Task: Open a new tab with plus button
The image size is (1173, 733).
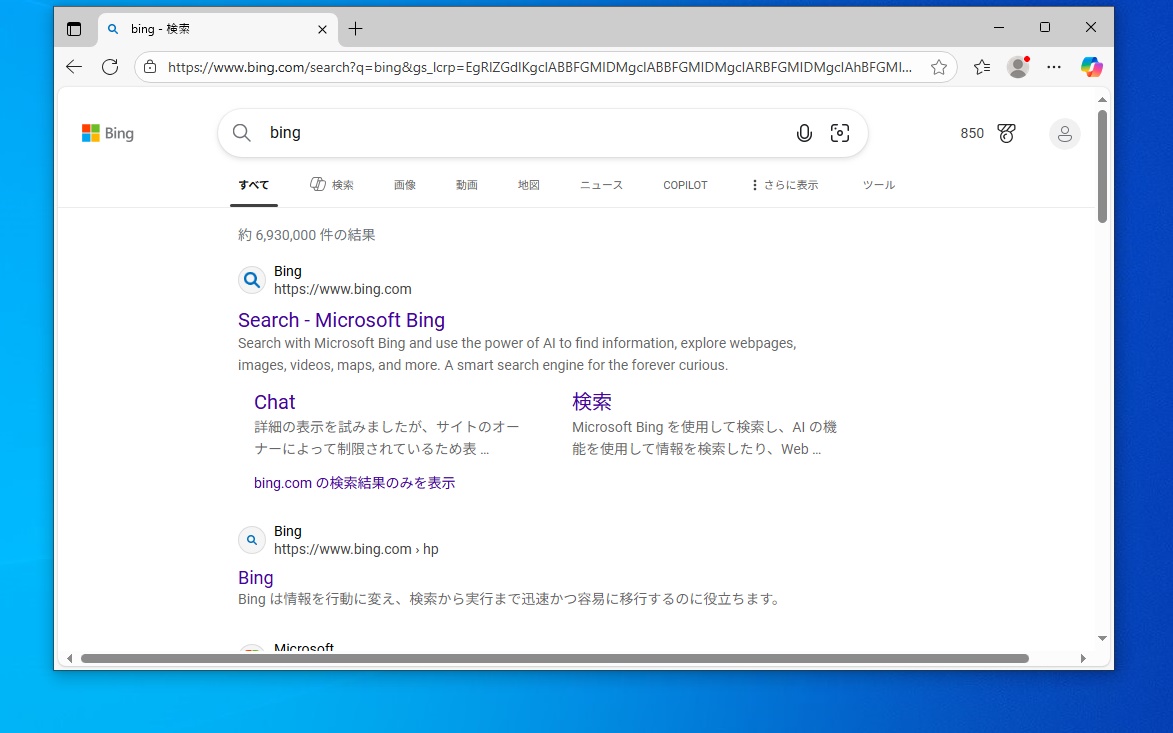Action: tap(355, 29)
